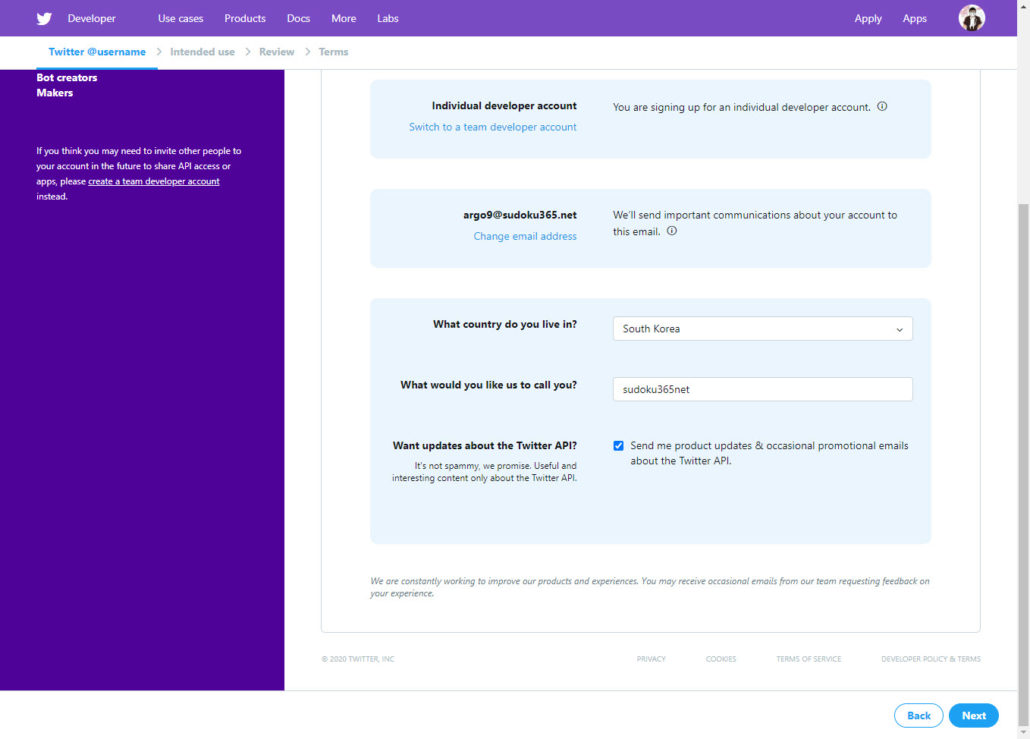Click 'Want updates about the Twitter API?' label
Screen dimensions: 1030x739
pyautogui.click(x=485, y=445)
